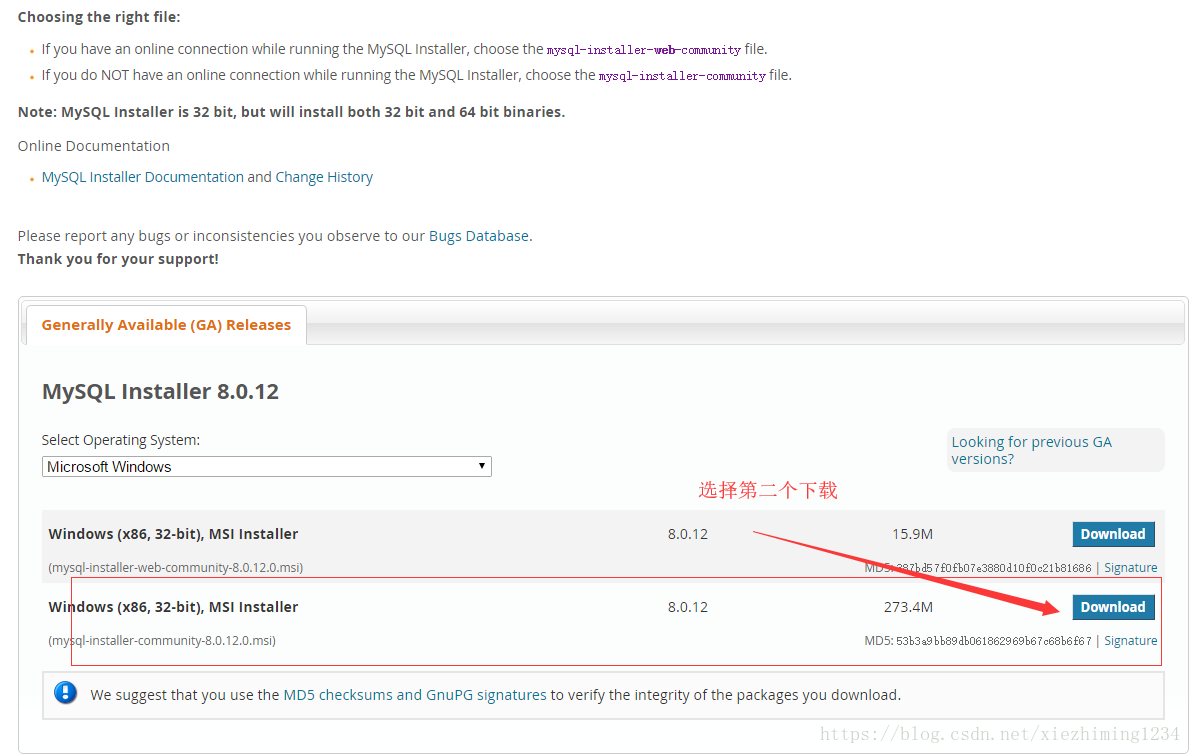Screen dimensions: 1191x754
Task: Click MD5 hash of the 273.4M installer
Action: tap(993, 641)
